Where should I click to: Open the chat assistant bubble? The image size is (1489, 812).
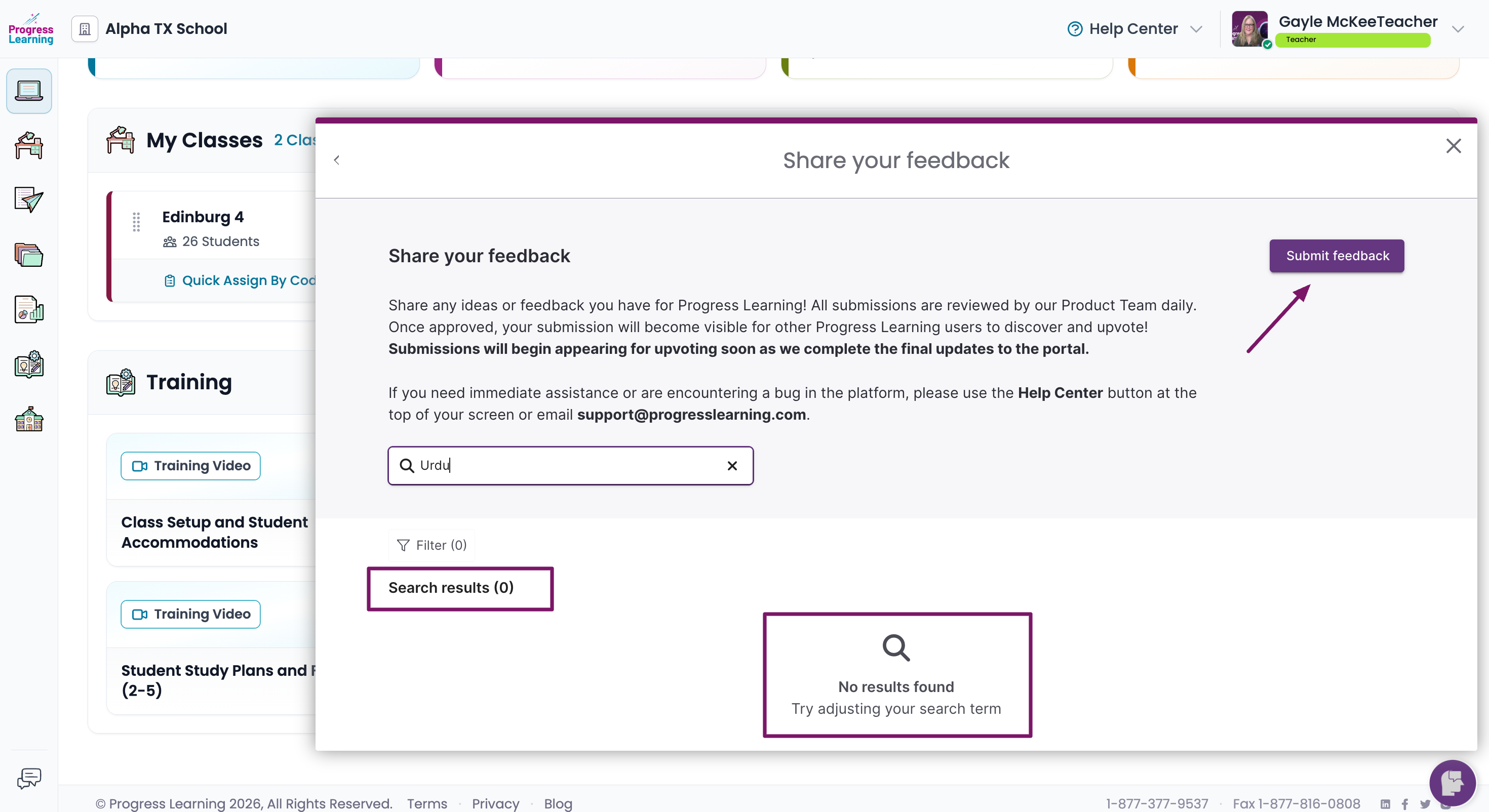[x=1452, y=783]
